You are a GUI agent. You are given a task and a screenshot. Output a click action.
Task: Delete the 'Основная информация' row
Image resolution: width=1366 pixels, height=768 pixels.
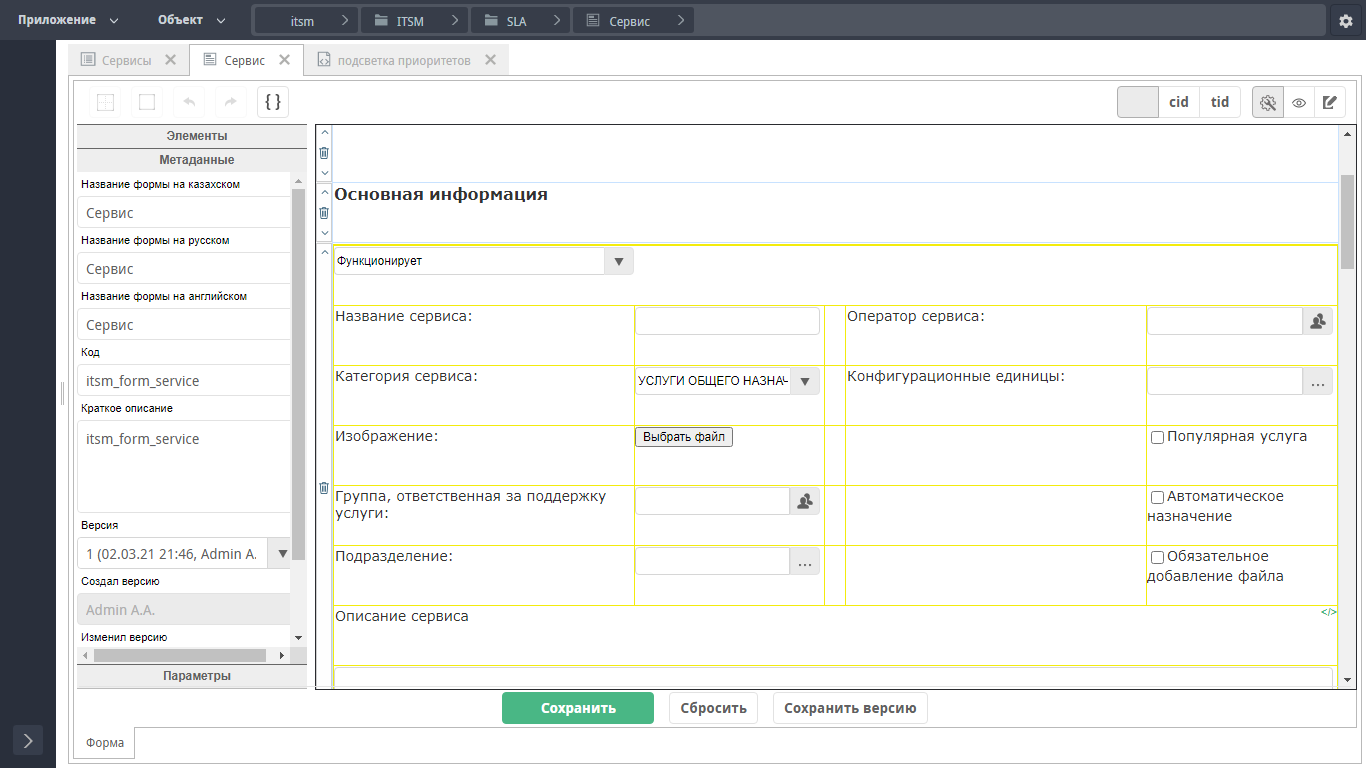pos(324,213)
